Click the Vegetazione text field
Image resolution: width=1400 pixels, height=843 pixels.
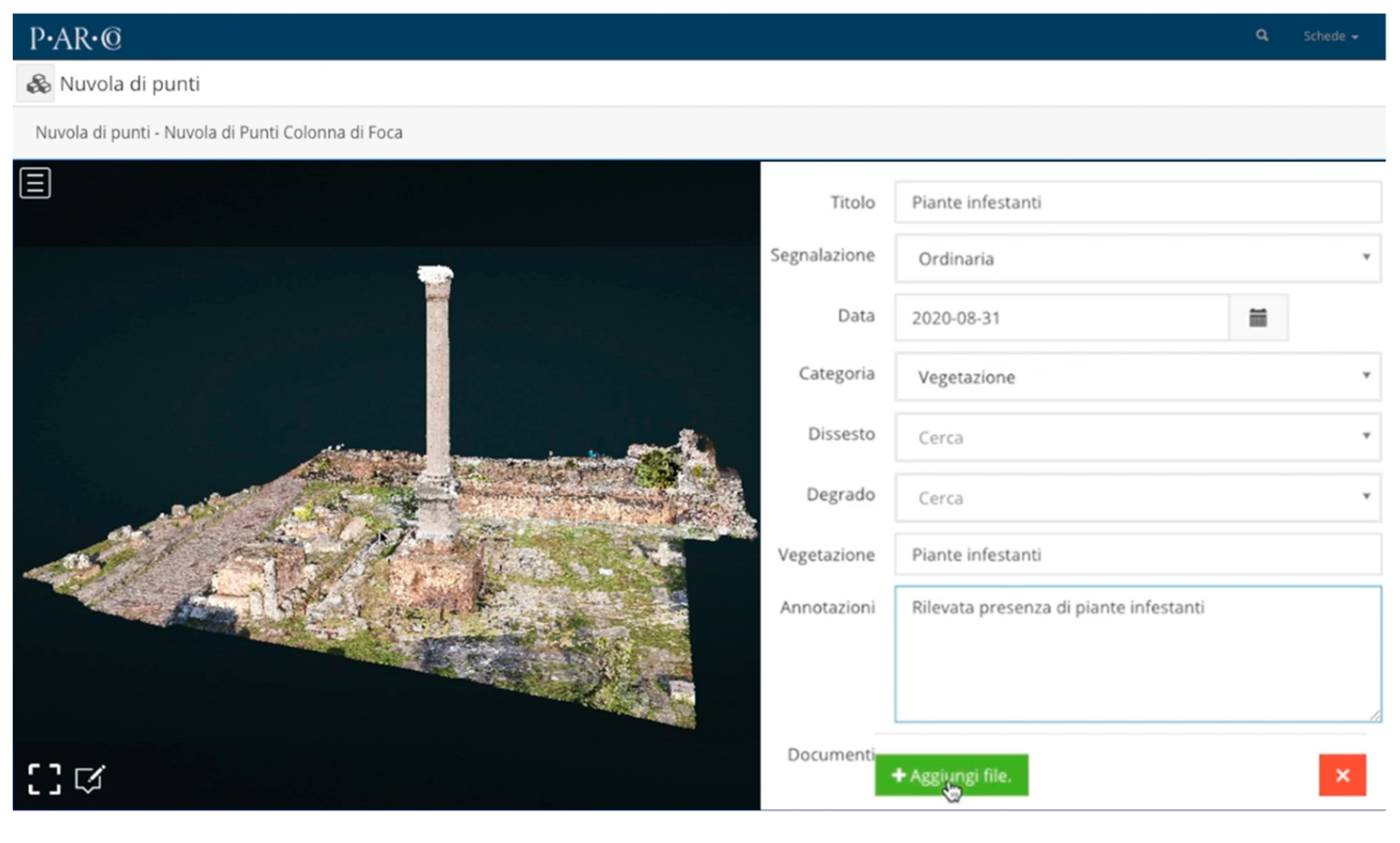1137,554
